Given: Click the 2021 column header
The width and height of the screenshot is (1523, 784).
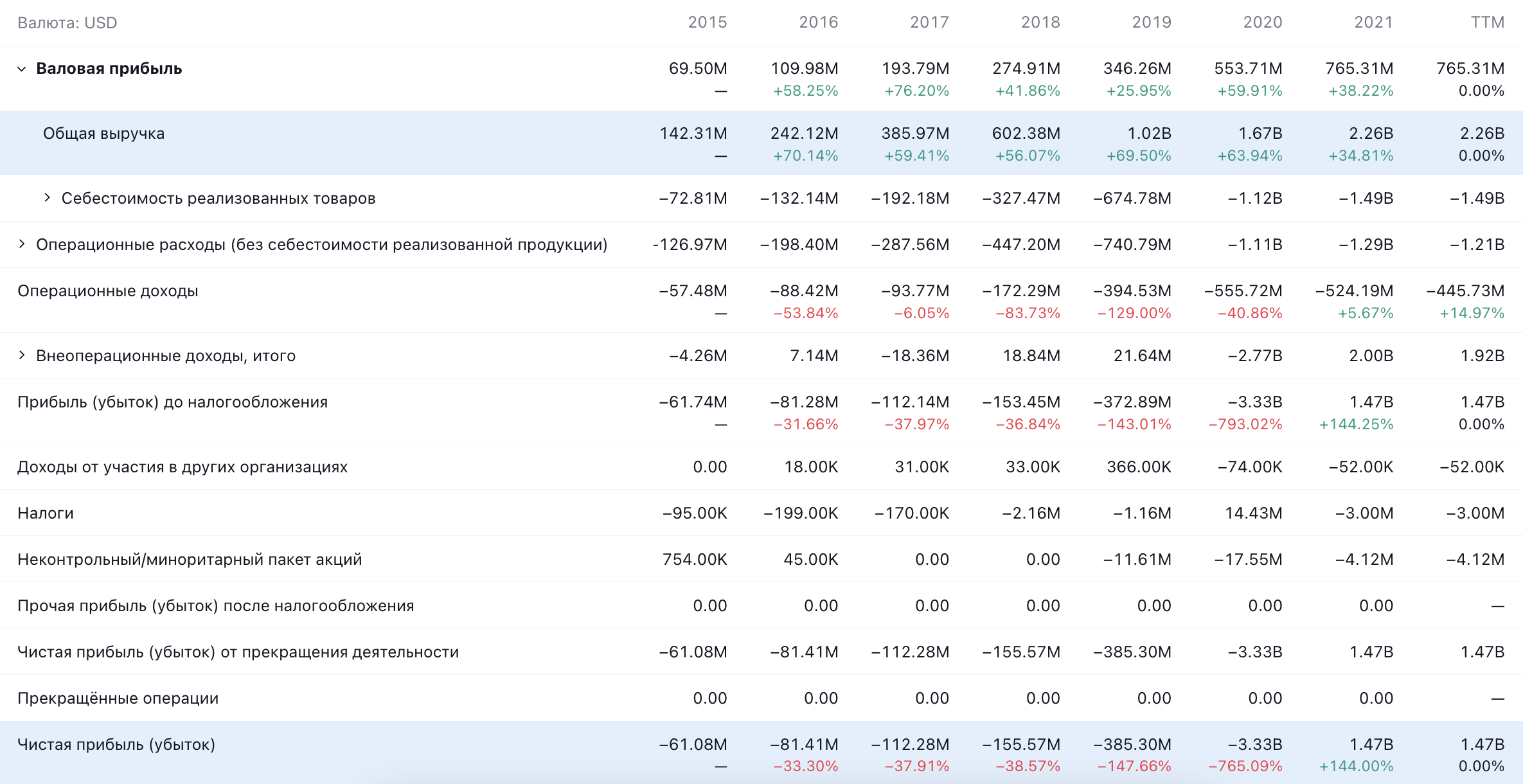Looking at the screenshot, I should [1374, 22].
